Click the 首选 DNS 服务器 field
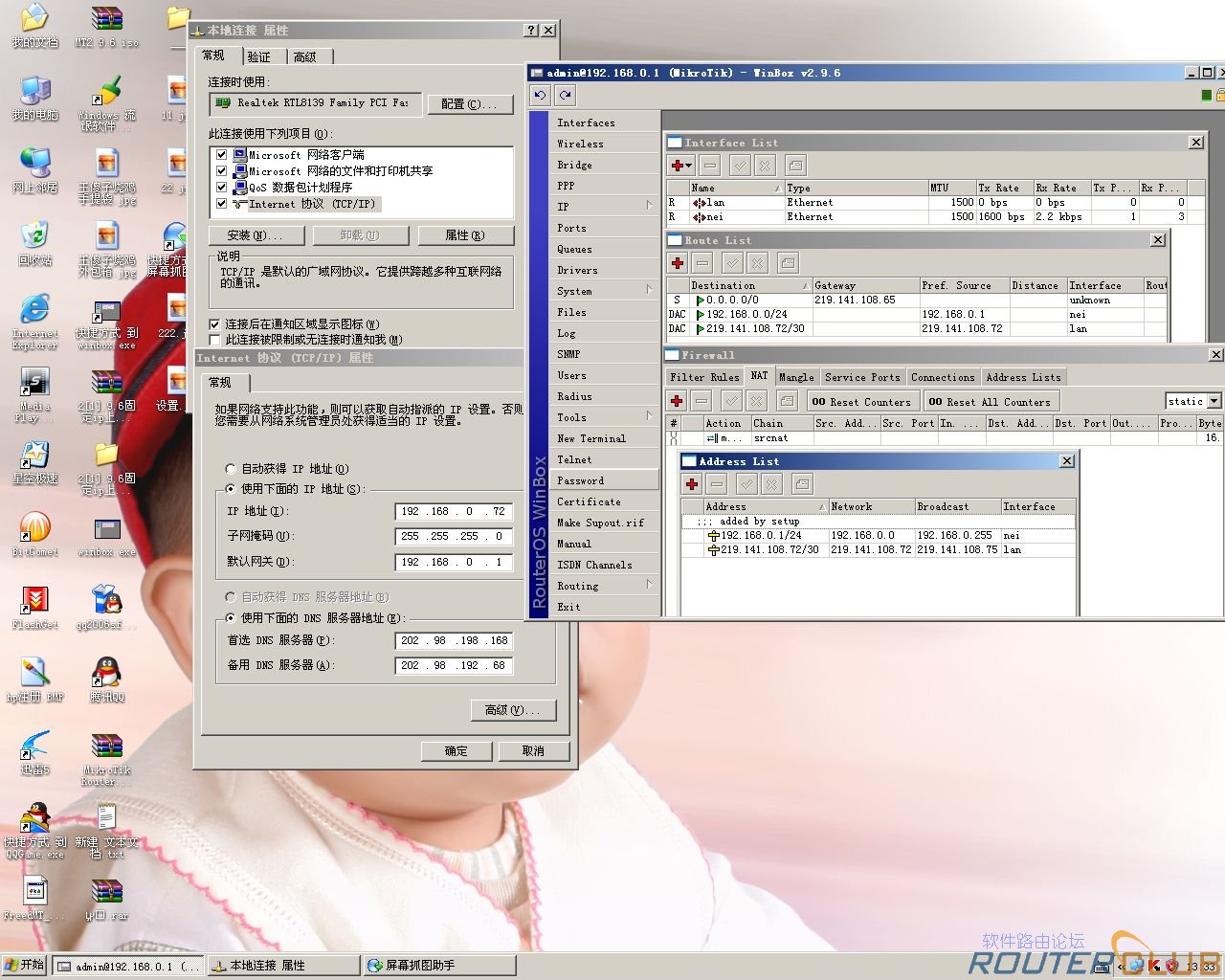 [455, 640]
